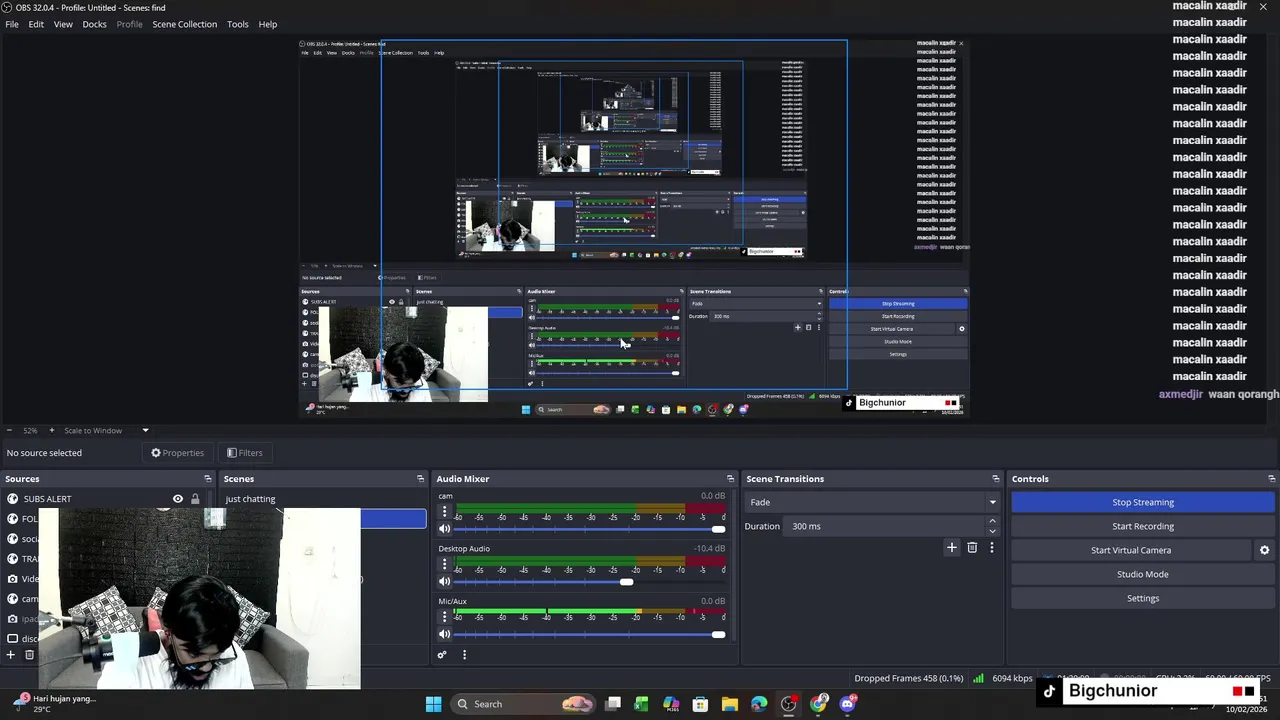Open the View menu

[63, 24]
